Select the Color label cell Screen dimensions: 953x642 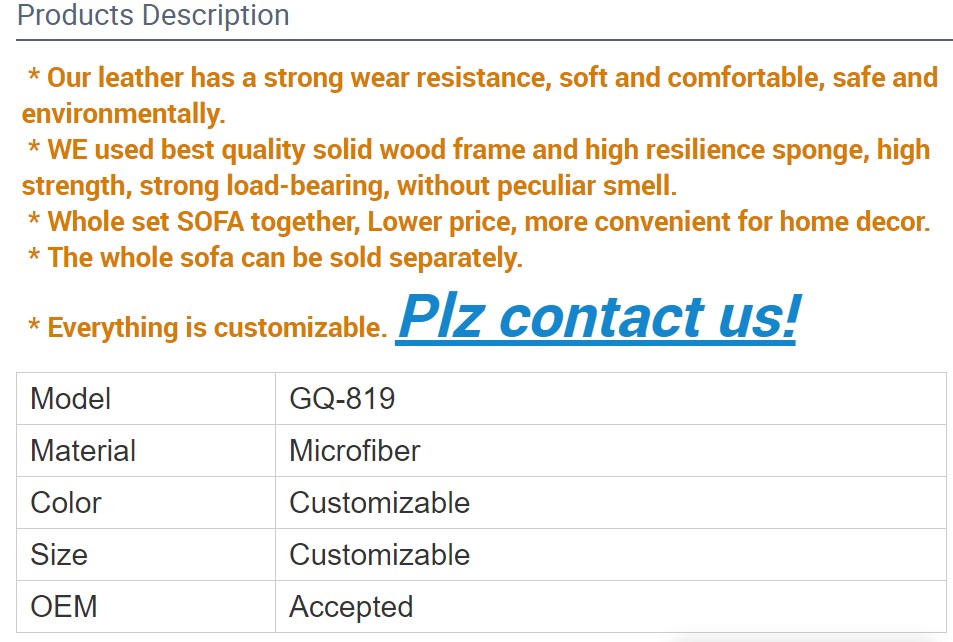pyautogui.click(x=146, y=503)
